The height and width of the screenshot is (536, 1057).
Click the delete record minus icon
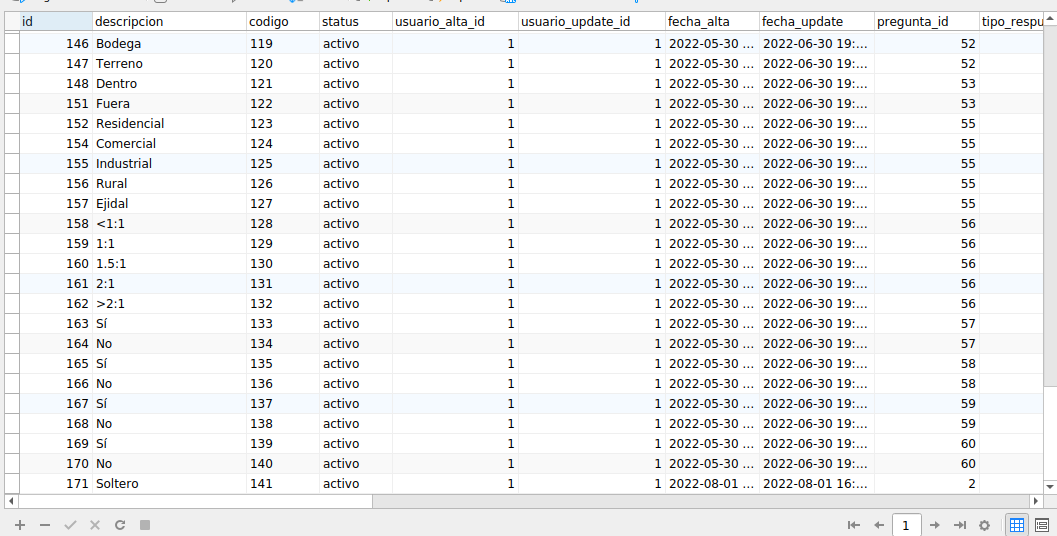[x=45, y=525]
